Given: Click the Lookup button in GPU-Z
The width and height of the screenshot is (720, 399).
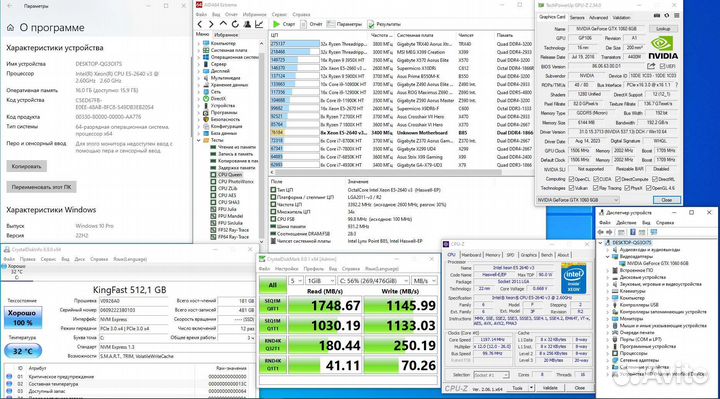Looking at the screenshot, I should tap(663, 29).
